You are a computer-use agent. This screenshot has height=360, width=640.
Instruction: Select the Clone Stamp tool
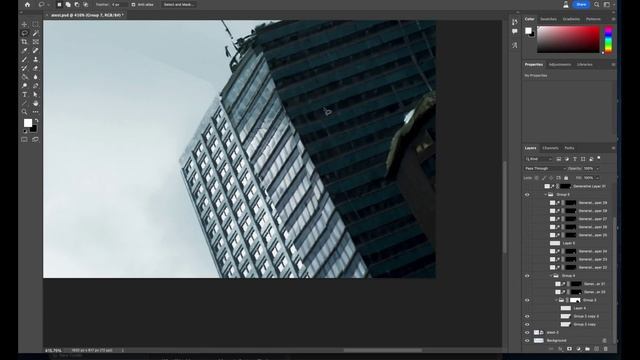coord(36,60)
